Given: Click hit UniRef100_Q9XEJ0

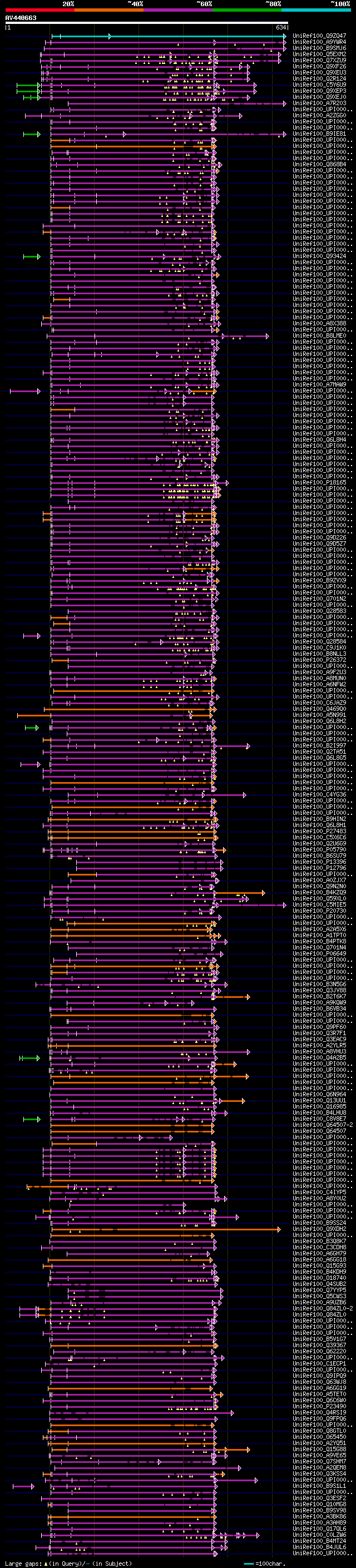Looking at the screenshot, I should tap(319, 97).
